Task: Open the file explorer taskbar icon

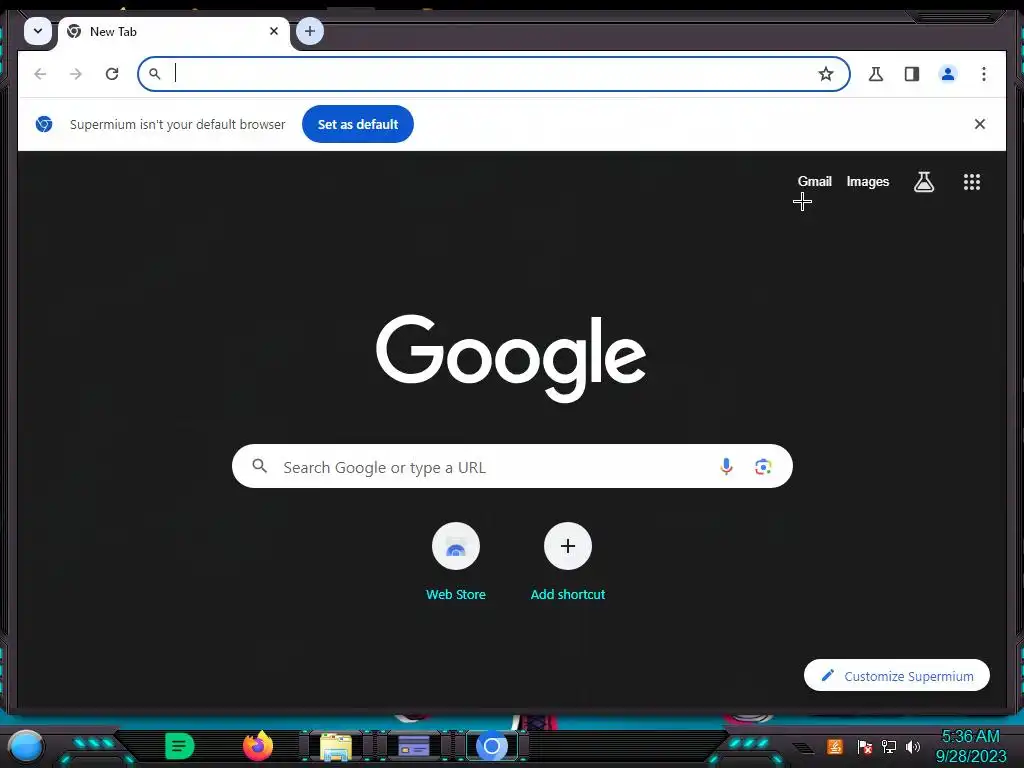Action: pyautogui.click(x=336, y=746)
